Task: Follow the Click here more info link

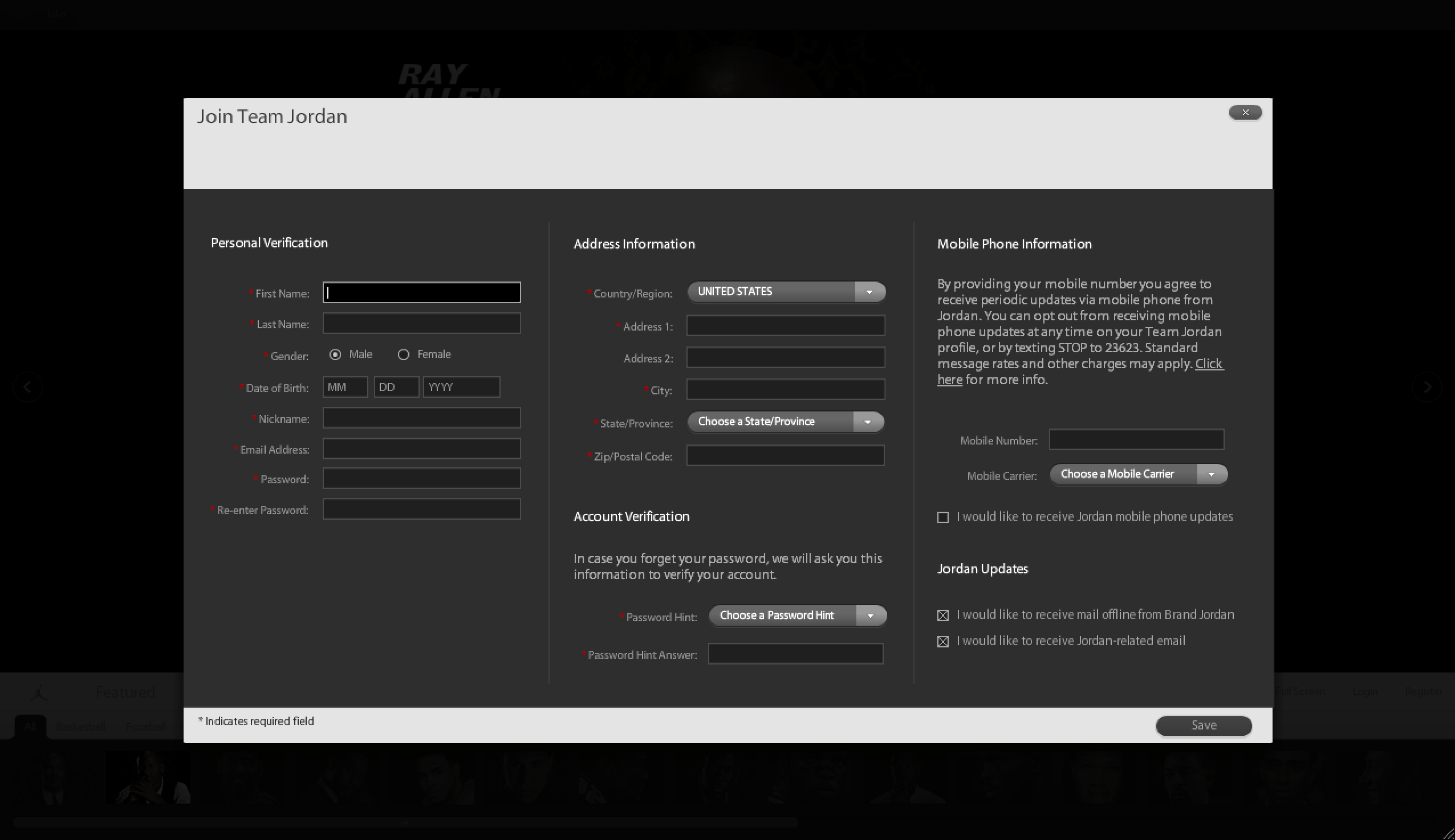Action: (1209, 364)
